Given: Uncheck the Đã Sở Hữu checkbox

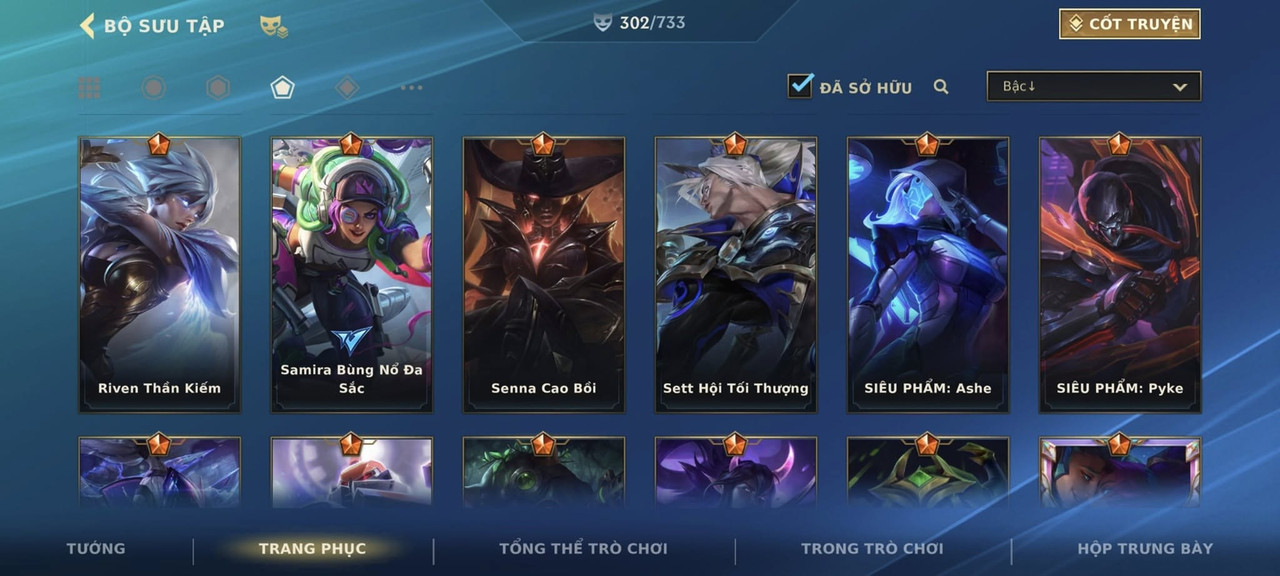Looking at the screenshot, I should (800, 86).
